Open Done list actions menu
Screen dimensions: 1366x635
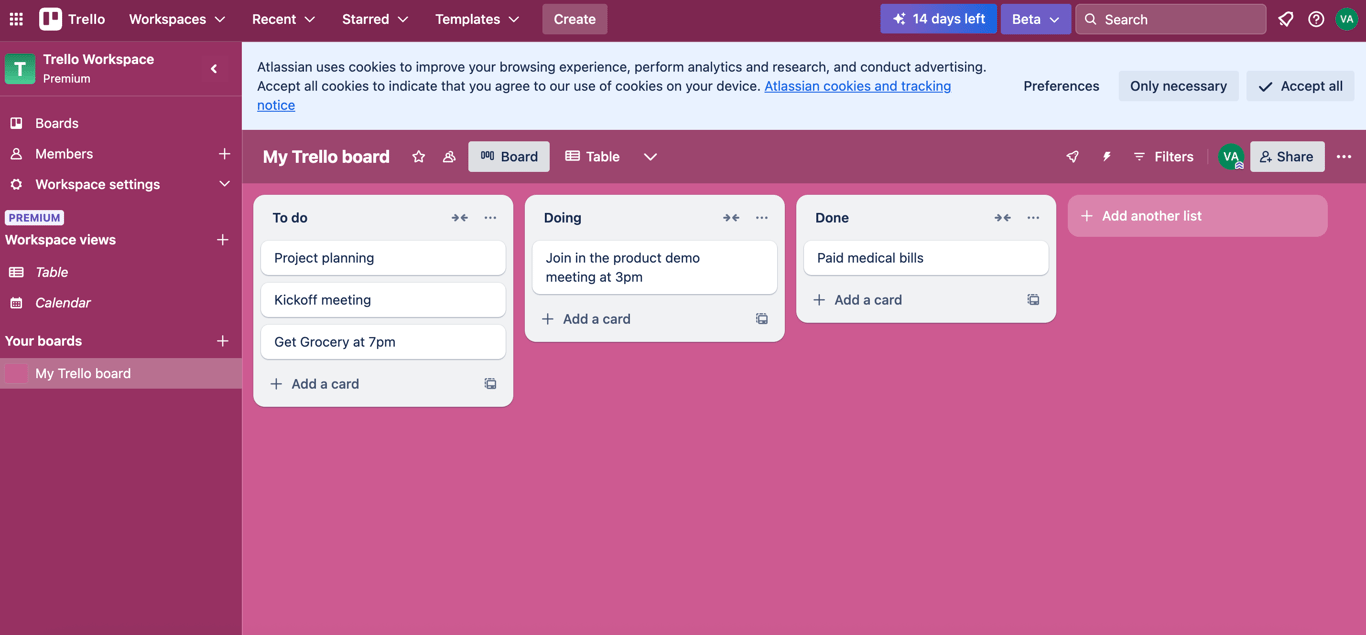pos(1033,218)
